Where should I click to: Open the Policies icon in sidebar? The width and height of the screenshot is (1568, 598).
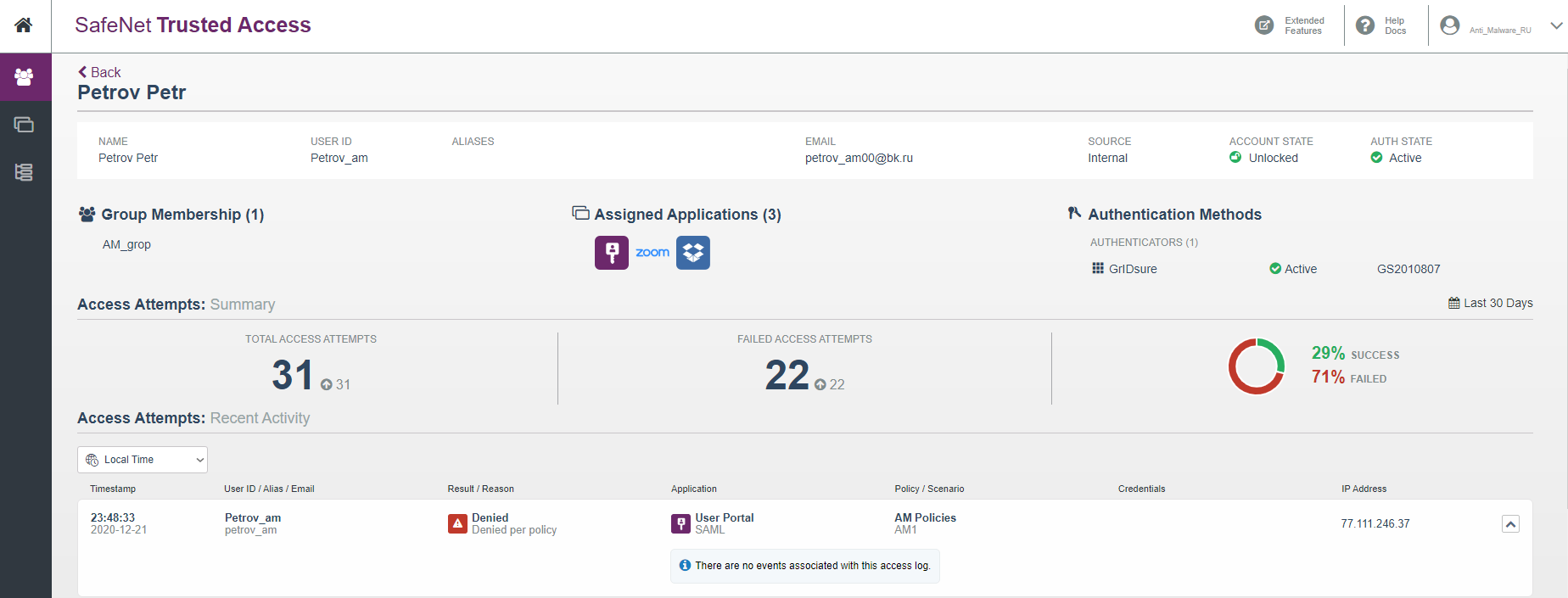24,172
